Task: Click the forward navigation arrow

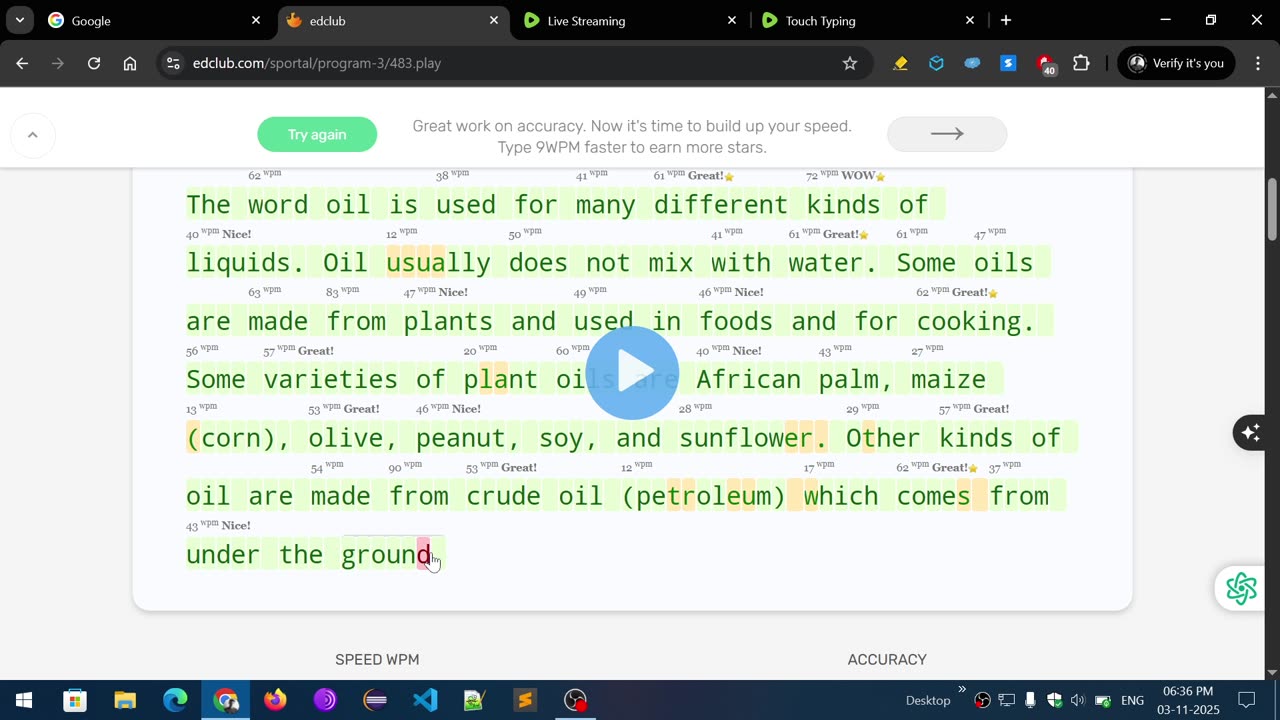Action: (58, 63)
